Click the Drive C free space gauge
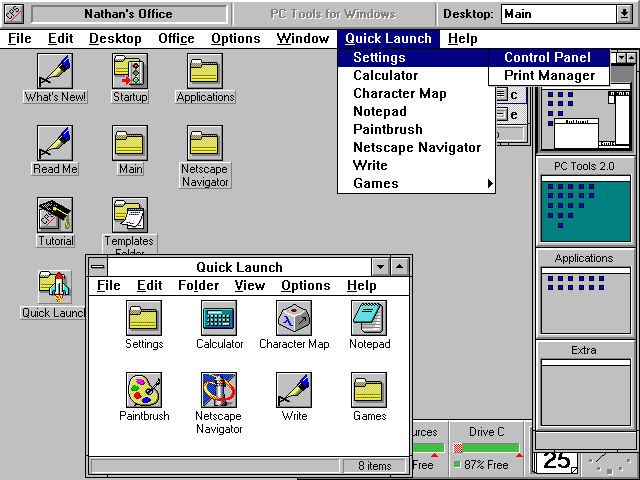 486,448
